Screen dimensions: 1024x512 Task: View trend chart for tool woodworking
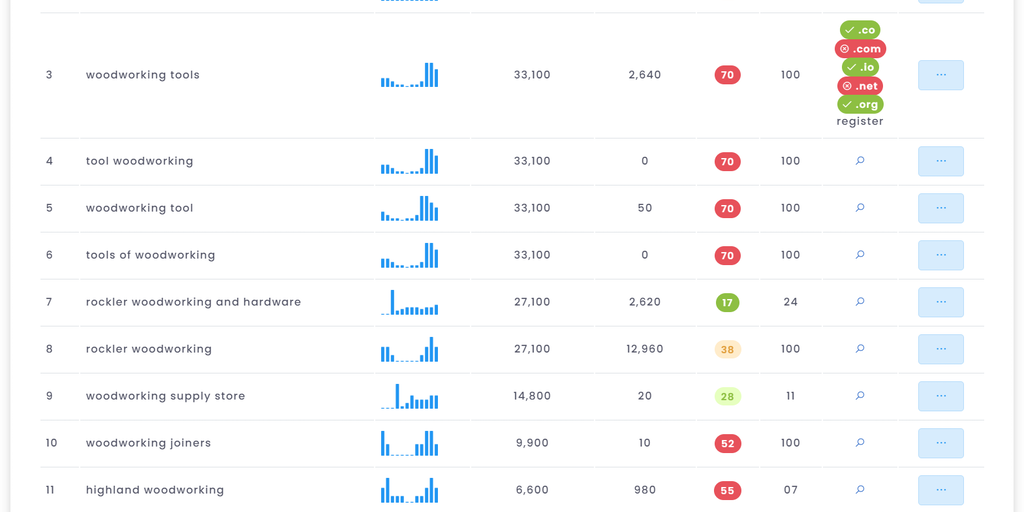click(x=409, y=161)
